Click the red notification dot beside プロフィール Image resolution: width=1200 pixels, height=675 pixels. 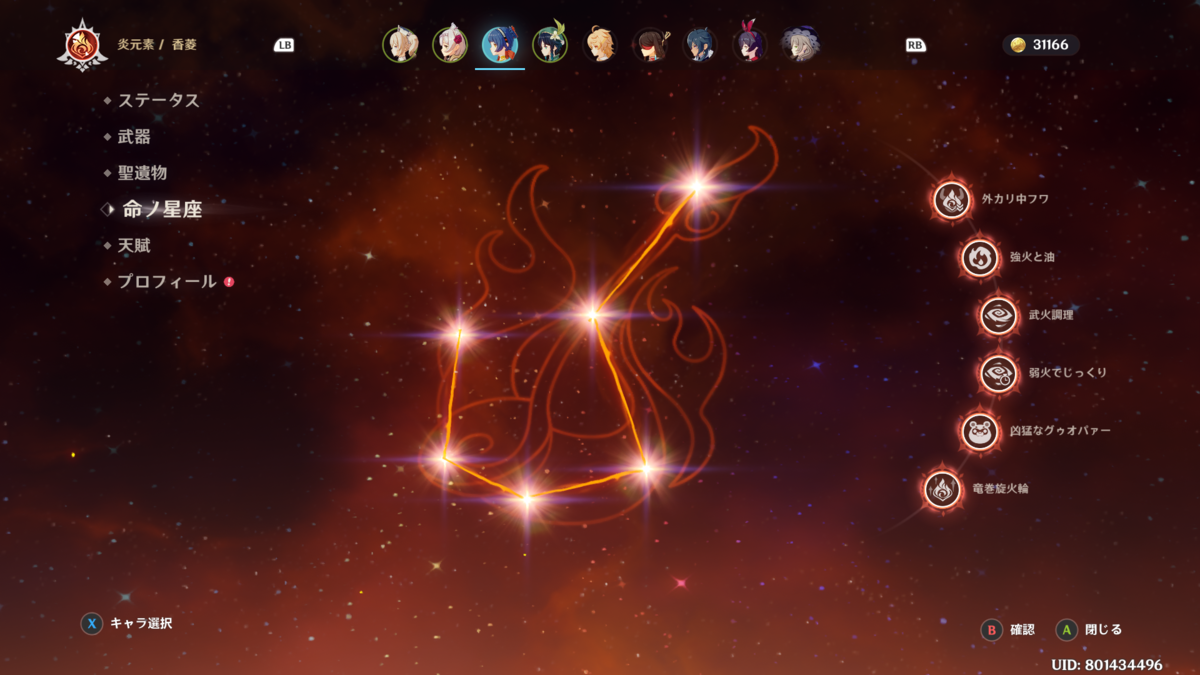229,282
